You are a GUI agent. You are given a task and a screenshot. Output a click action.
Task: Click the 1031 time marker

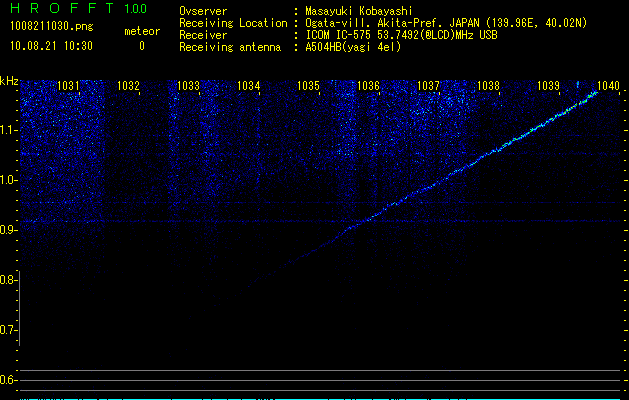(x=68, y=85)
